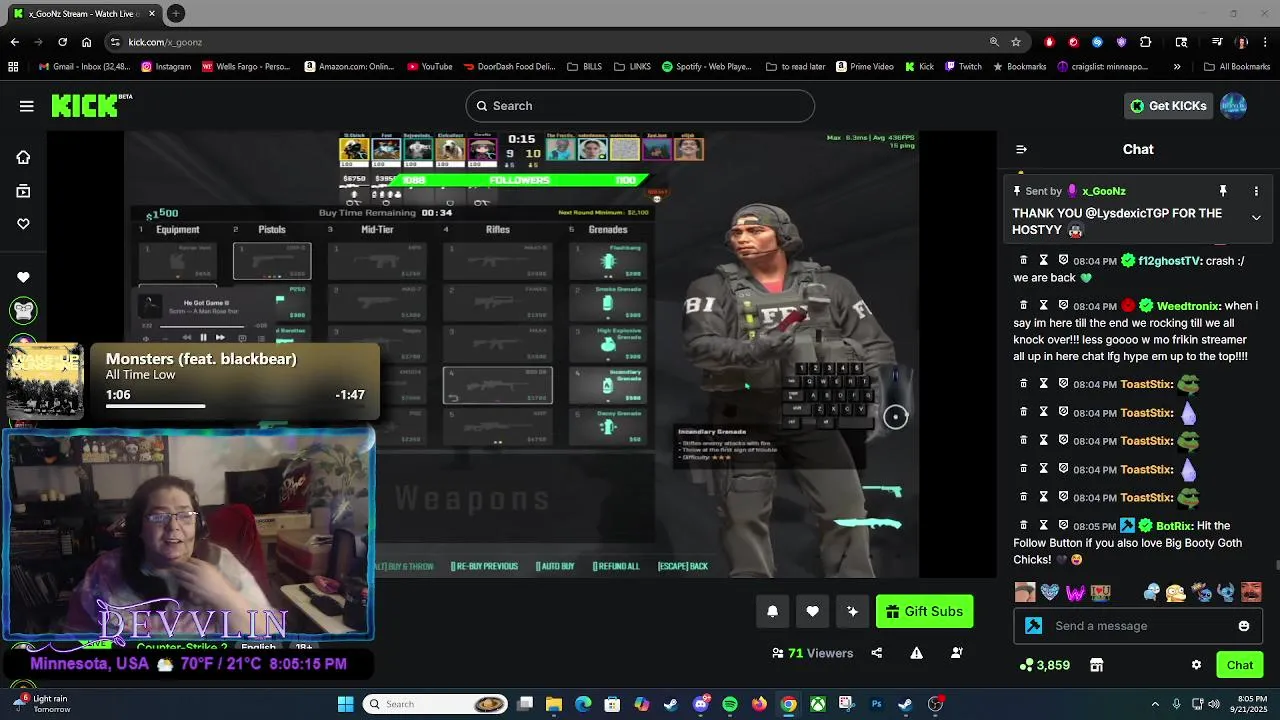Bookmark this page with star icon
The width and height of the screenshot is (1280, 720).
(1016, 42)
